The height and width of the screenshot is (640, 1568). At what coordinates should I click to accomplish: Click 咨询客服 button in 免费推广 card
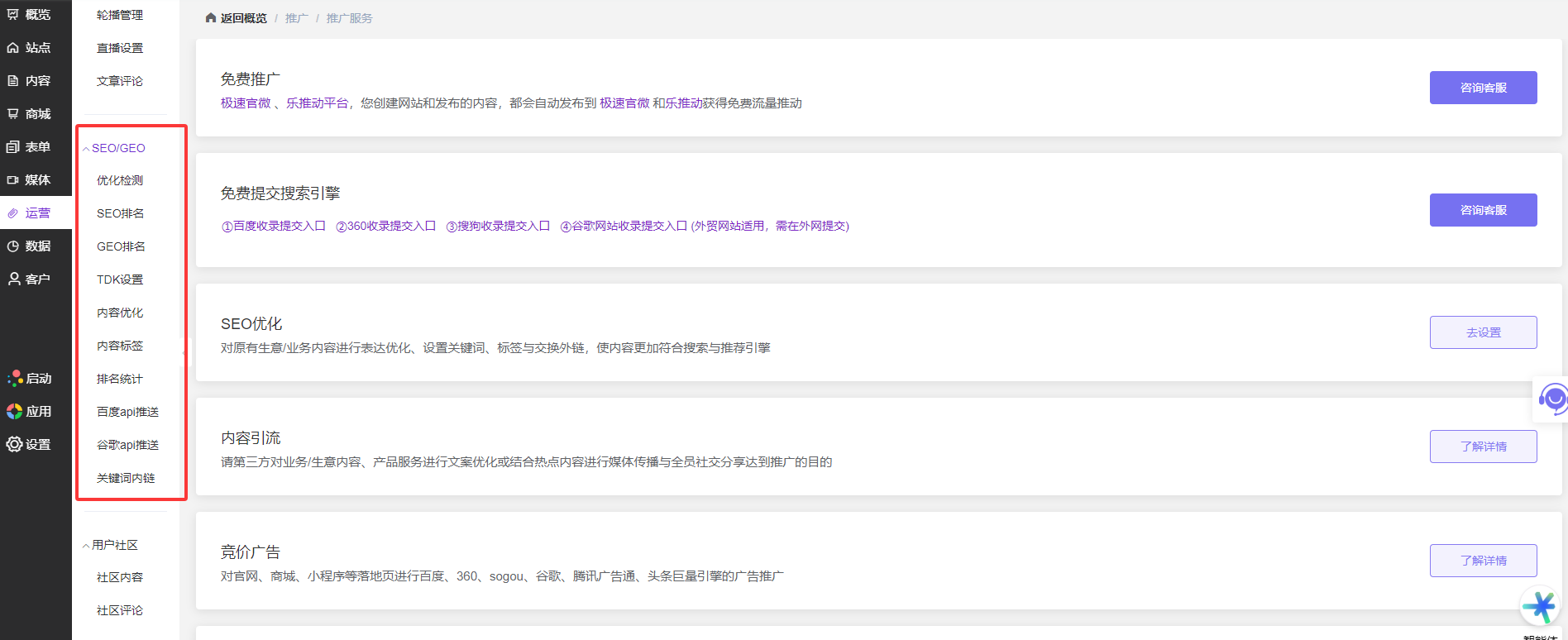pyautogui.click(x=1483, y=88)
